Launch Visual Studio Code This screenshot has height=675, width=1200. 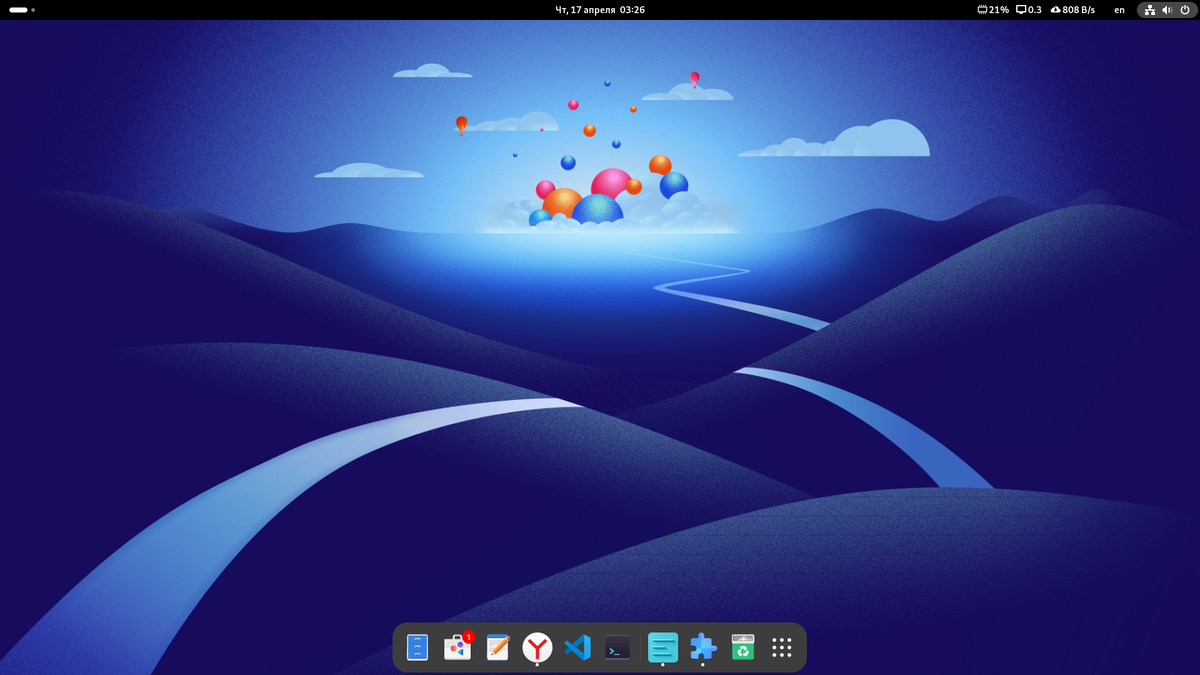tap(577, 647)
